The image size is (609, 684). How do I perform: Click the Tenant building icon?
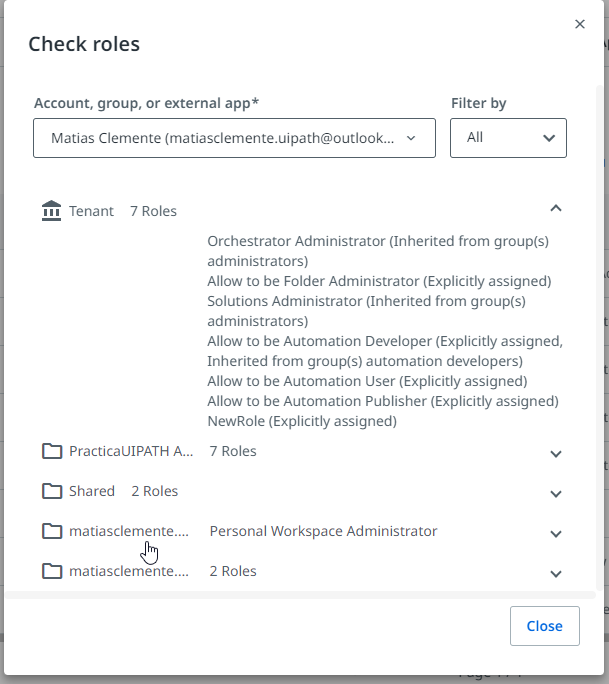[51, 211]
